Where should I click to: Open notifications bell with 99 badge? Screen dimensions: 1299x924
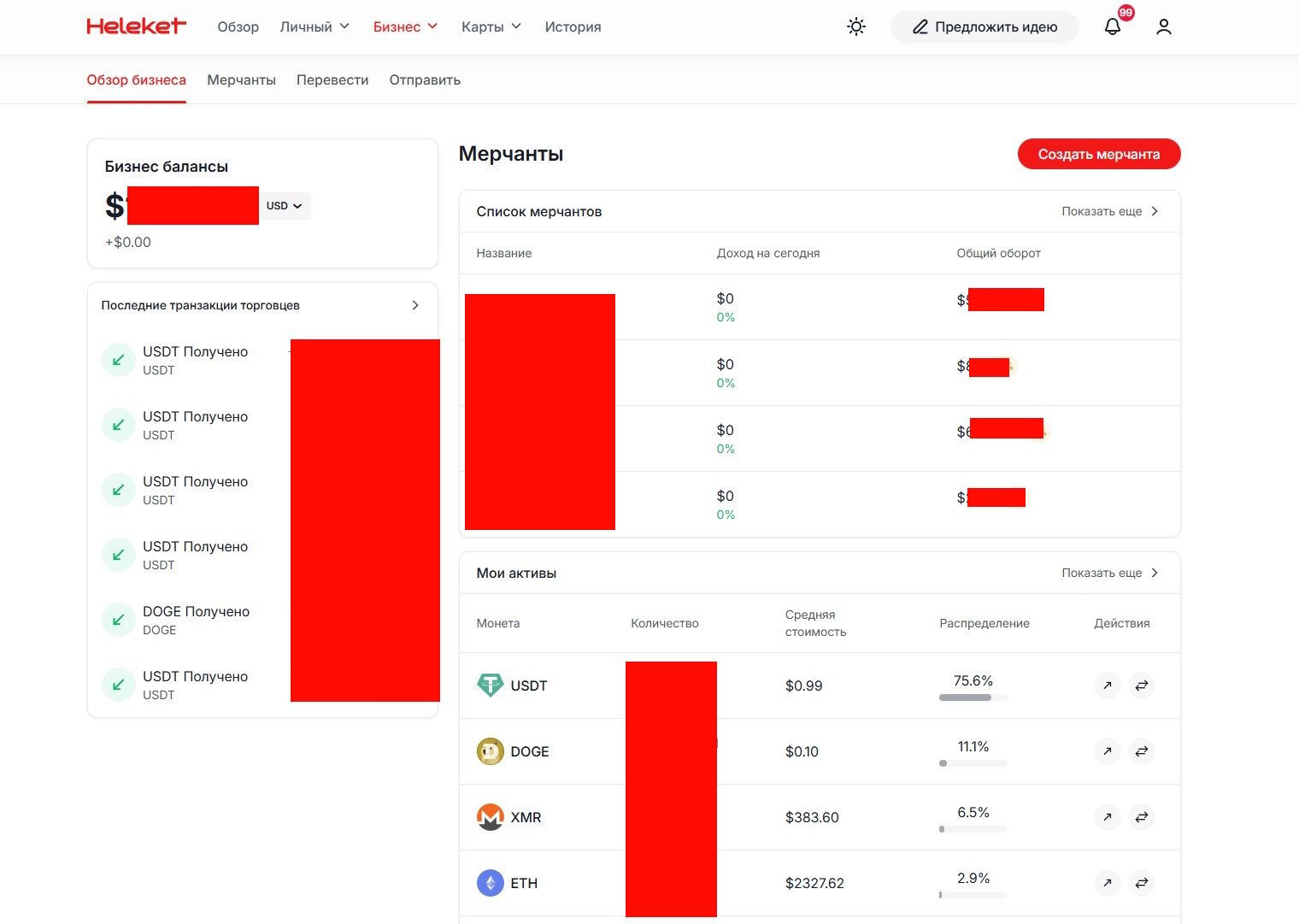[1113, 26]
